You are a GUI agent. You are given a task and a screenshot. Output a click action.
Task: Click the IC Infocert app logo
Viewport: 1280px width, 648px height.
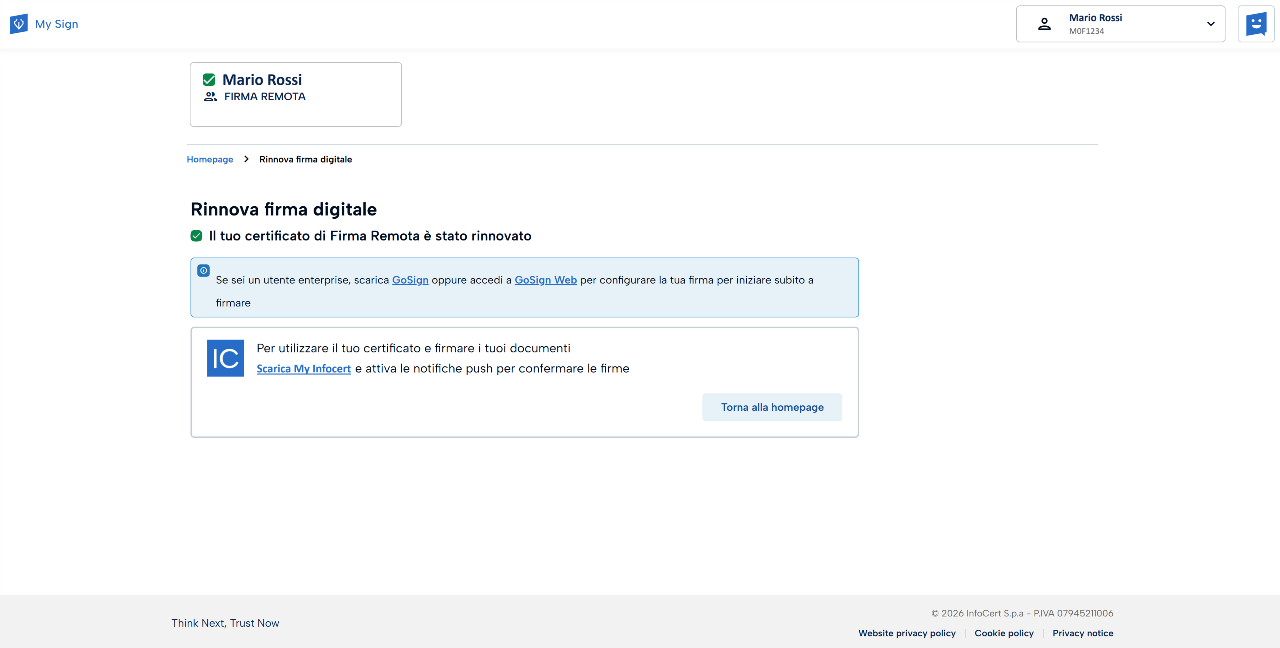click(225, 359)
